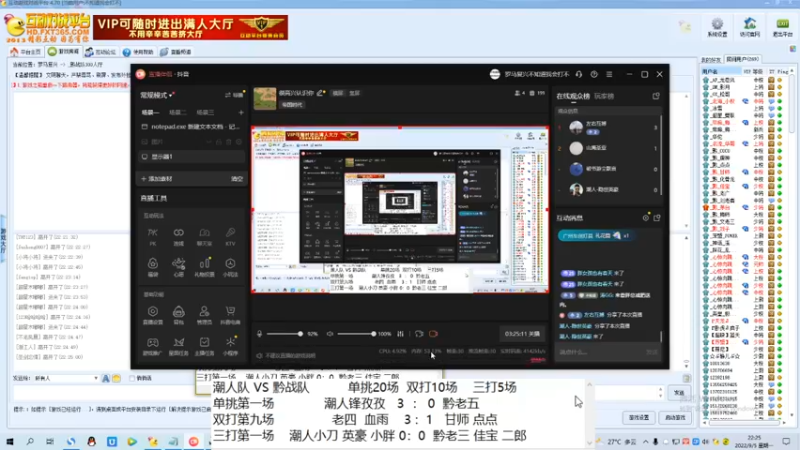Click 退出平台 in the battle platform window
This screenshot has width=800, height=450.
click(783, 28)
